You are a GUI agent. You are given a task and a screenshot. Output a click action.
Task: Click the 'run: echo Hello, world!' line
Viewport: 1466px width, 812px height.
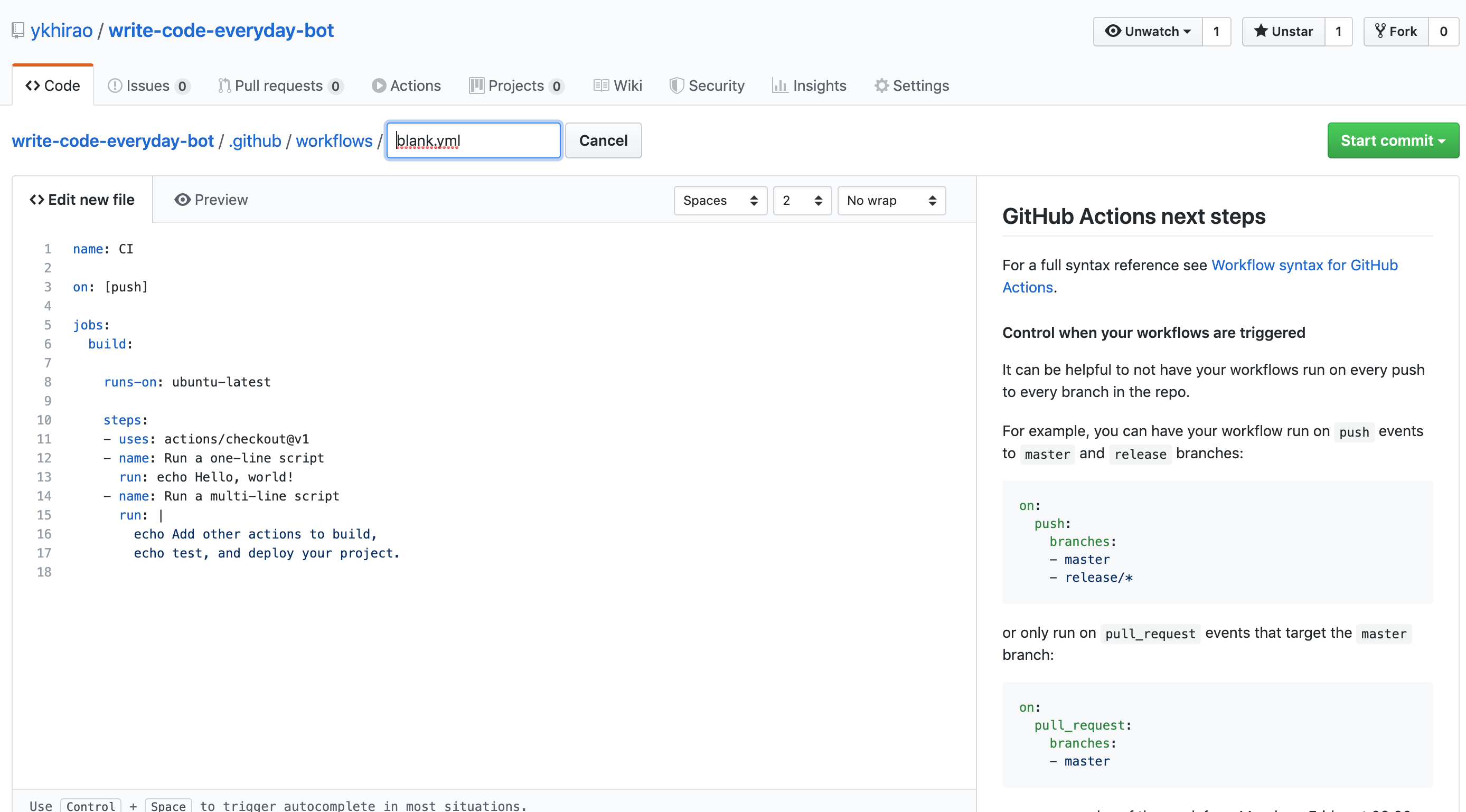pyautogui.click(x=206, y=477)
